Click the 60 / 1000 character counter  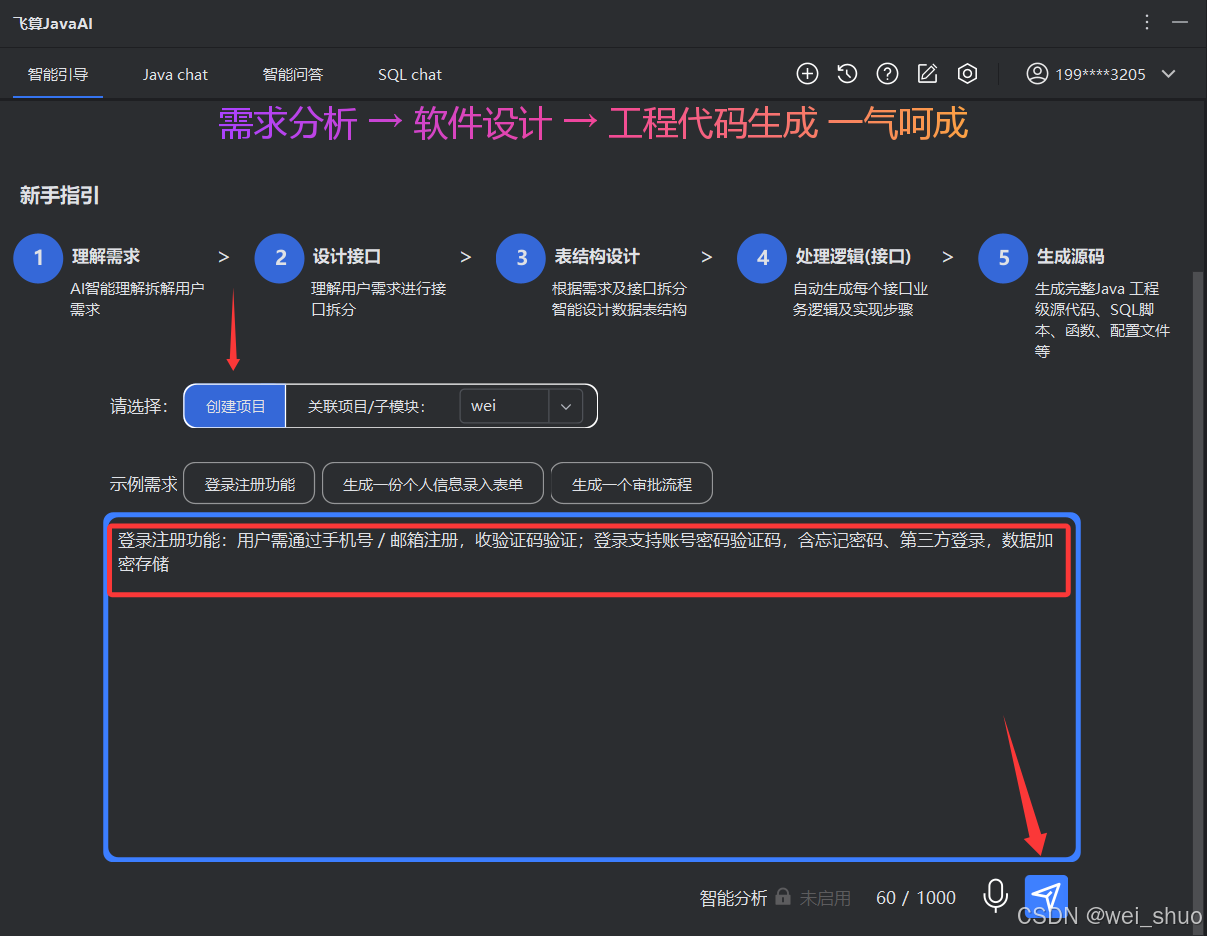point(916,898)
